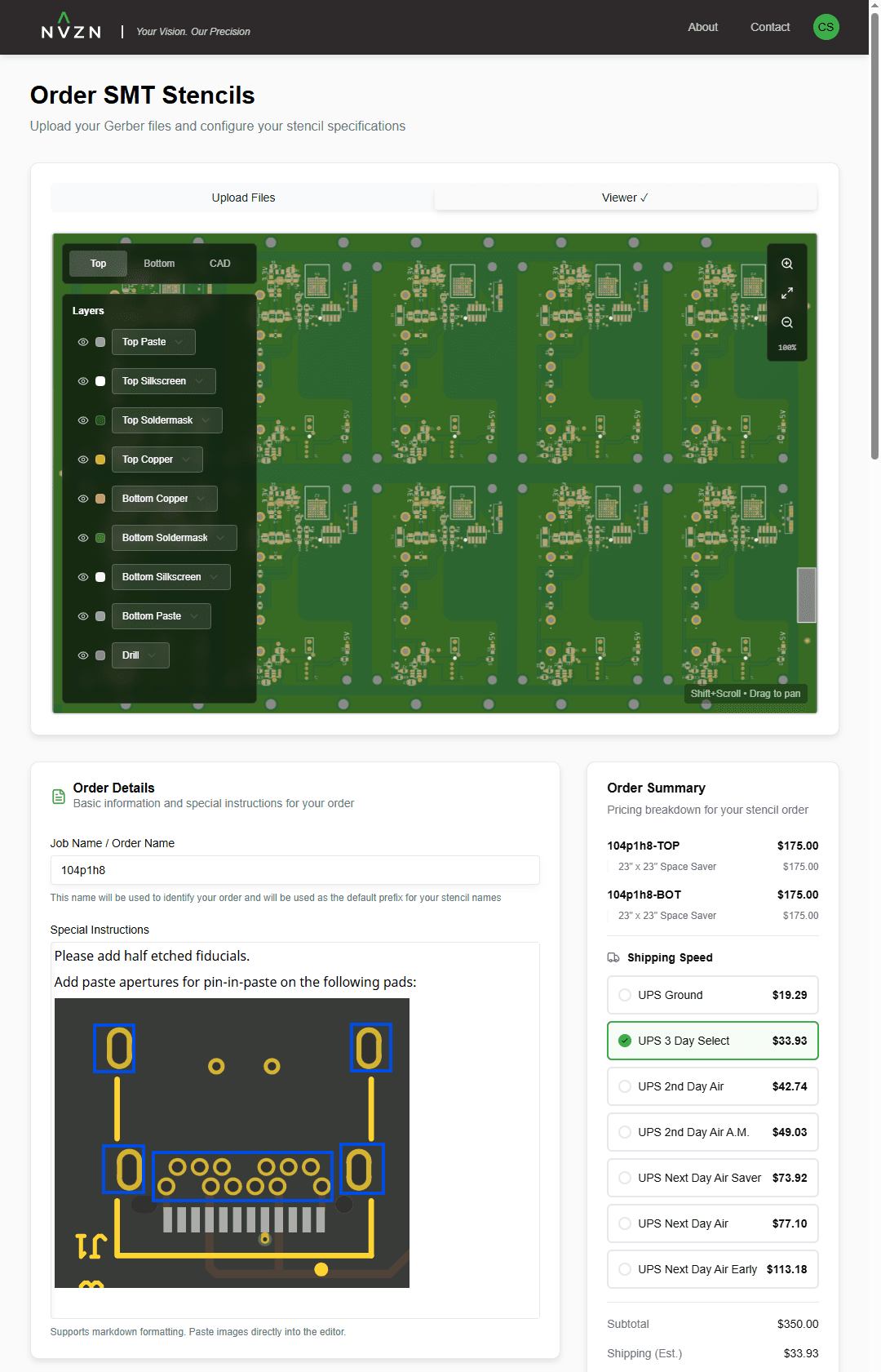This screenshot has width=881, height=1372.
Task: Select the Top view tab
Action: click(x=98, y=264)
